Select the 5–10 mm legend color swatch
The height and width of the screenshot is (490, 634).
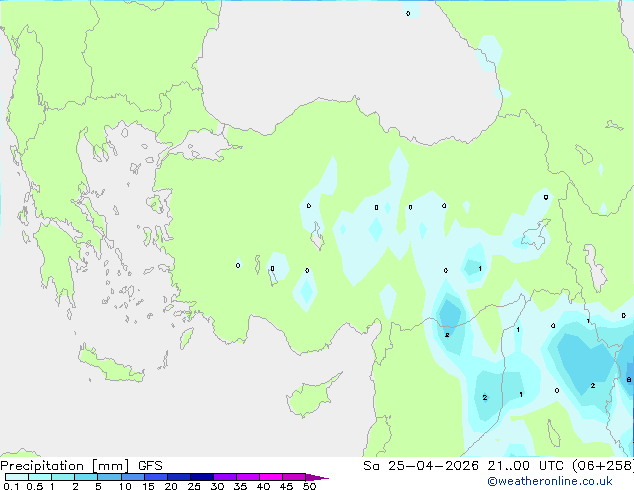(x=109, y=477)
